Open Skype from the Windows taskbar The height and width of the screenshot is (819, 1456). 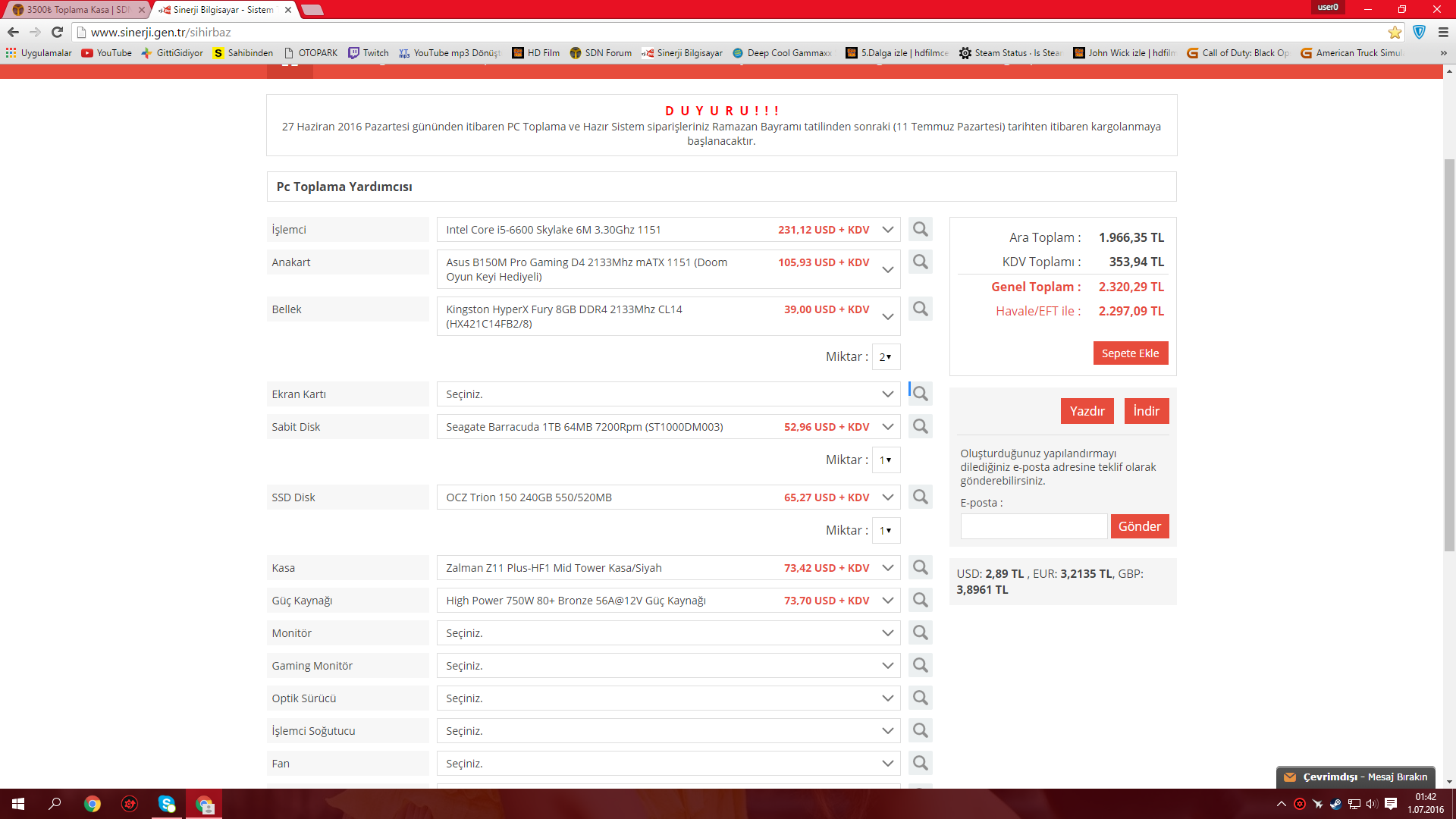(167, 804)
